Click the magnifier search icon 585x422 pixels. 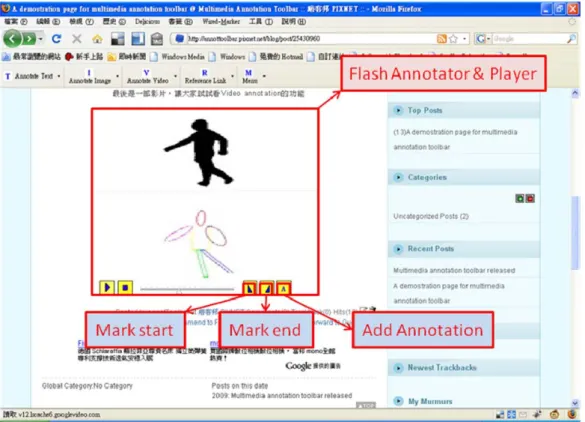click(x=571, y=38)
